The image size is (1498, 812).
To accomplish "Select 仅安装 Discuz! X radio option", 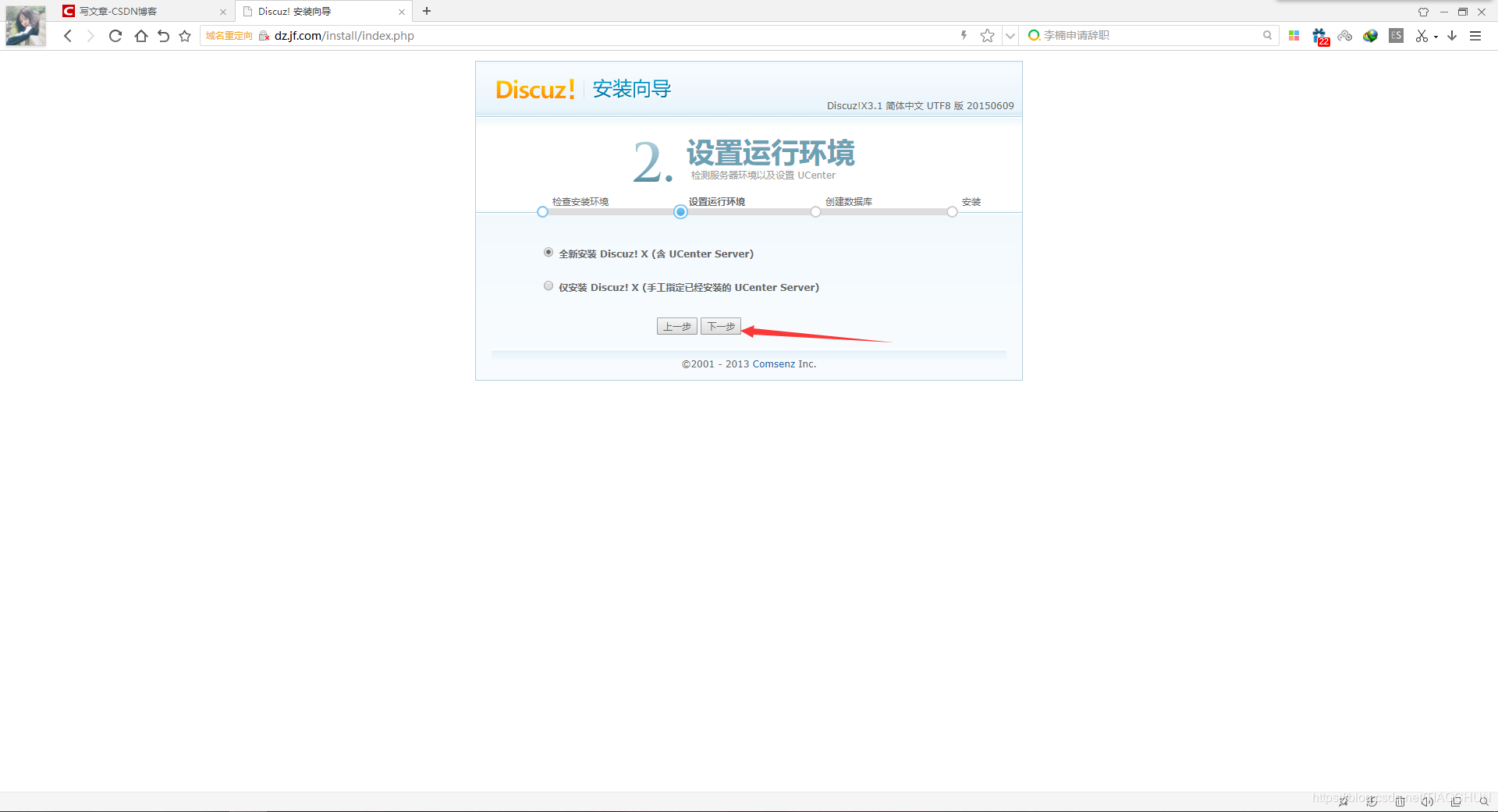I will point(548,285).
